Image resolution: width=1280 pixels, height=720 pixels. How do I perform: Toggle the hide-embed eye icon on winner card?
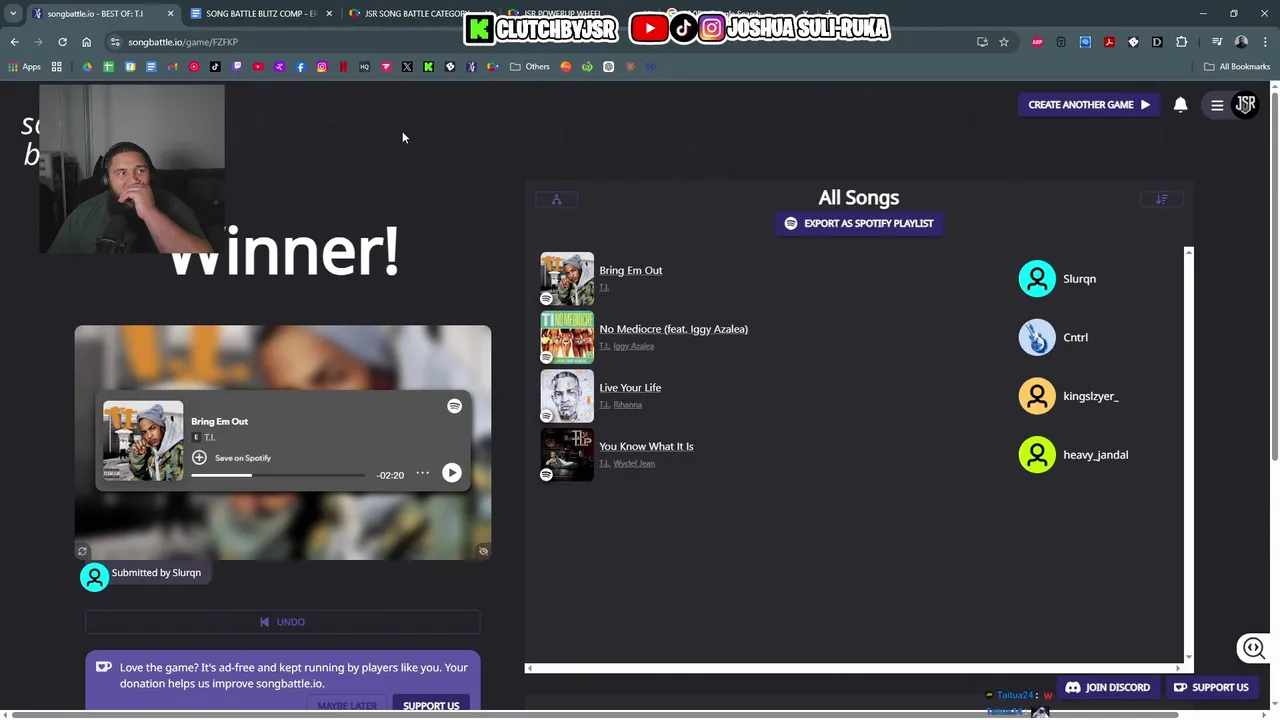click(x=483, y=551)
